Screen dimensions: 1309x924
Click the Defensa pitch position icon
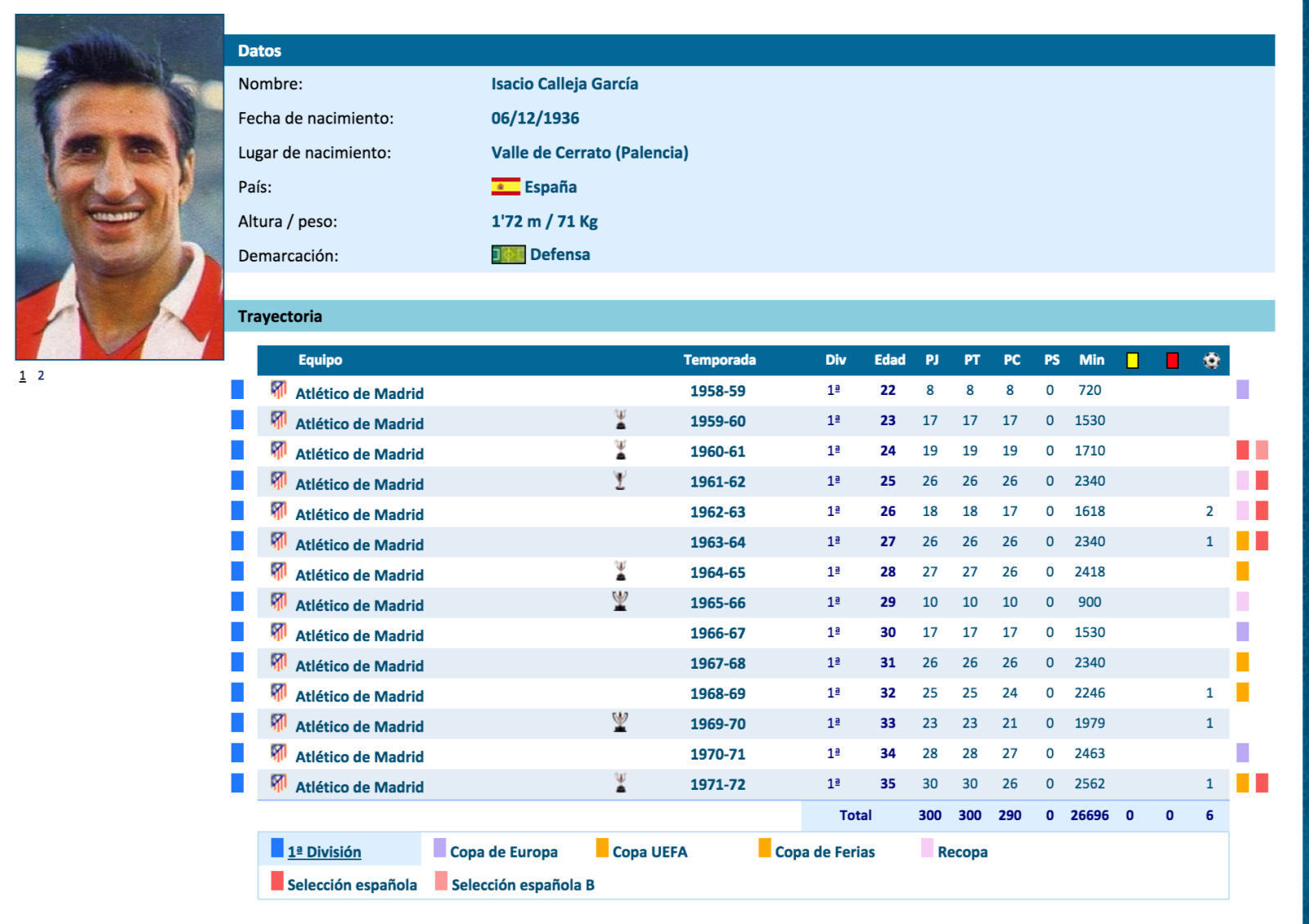(508, 254)
